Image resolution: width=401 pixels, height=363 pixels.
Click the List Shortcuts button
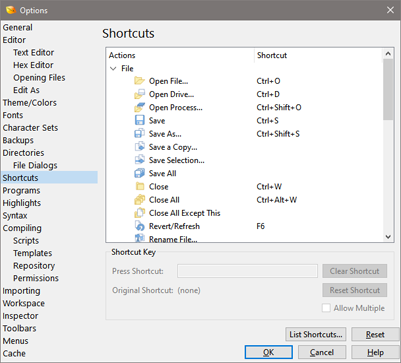pyautogui.click(x=316, y=334)
